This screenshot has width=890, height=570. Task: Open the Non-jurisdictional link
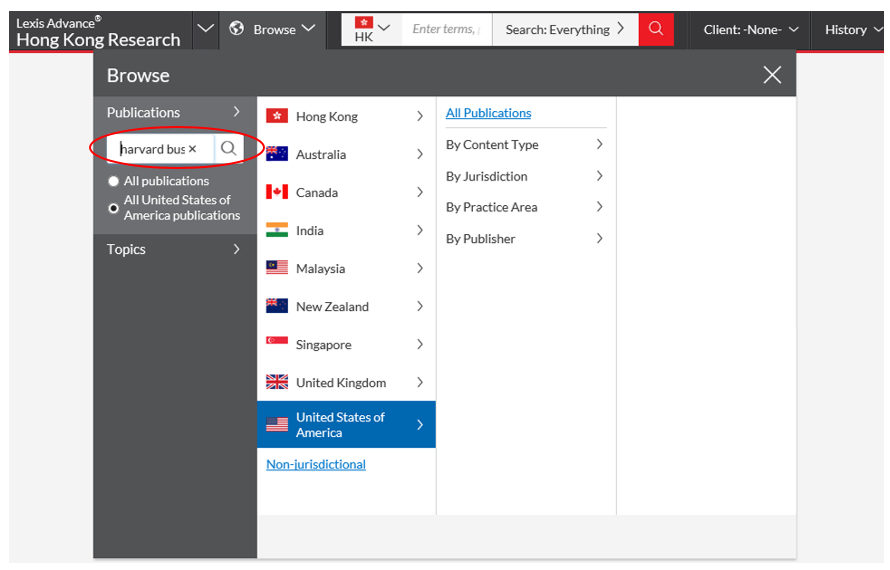click(x=316, y=464)
